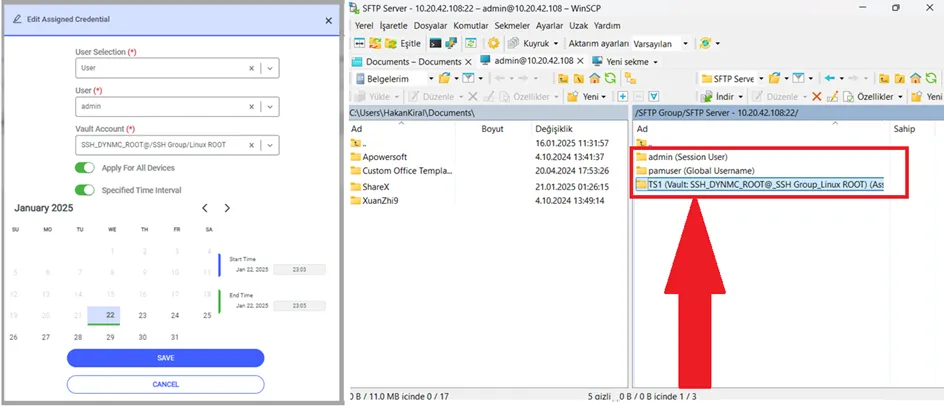The width and height of the screenshot is (944, 406).
Task: Click the CANCEL button
Action: click(x=166, y=384)
